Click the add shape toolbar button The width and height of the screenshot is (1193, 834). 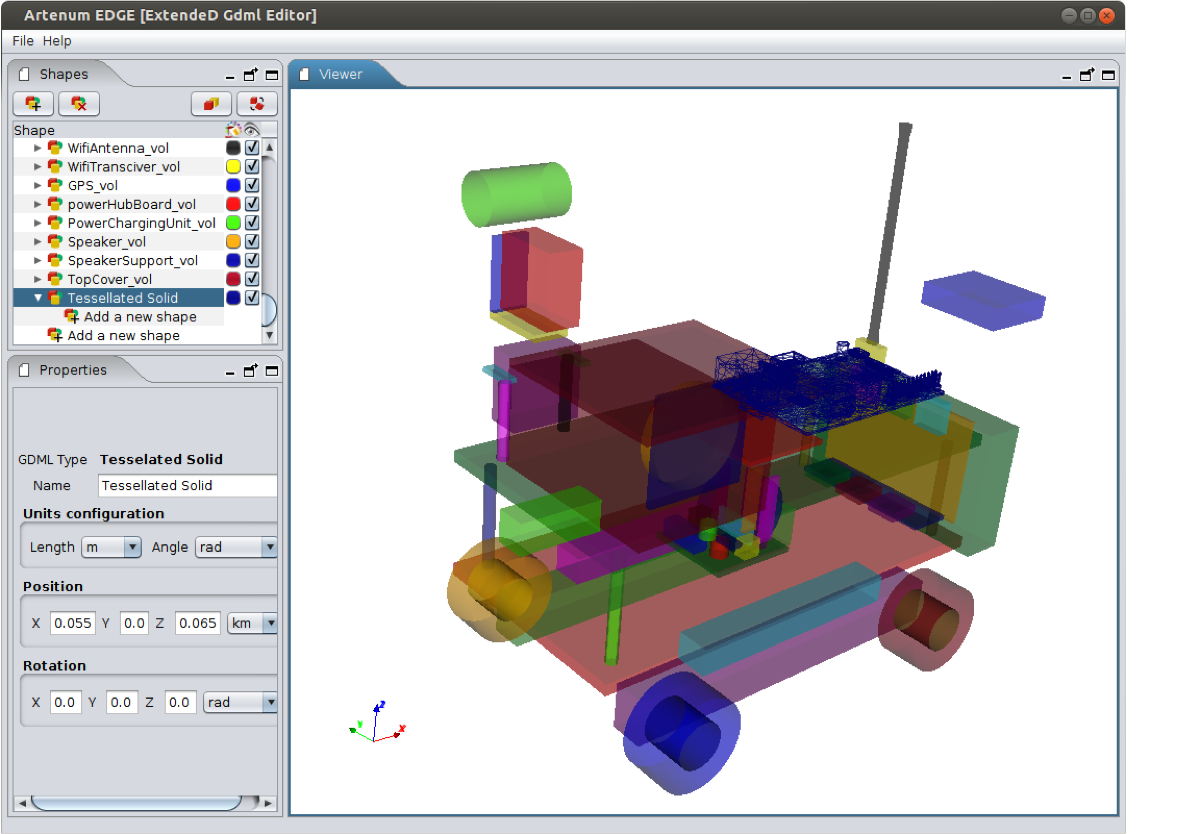click(x=33, y=103)
